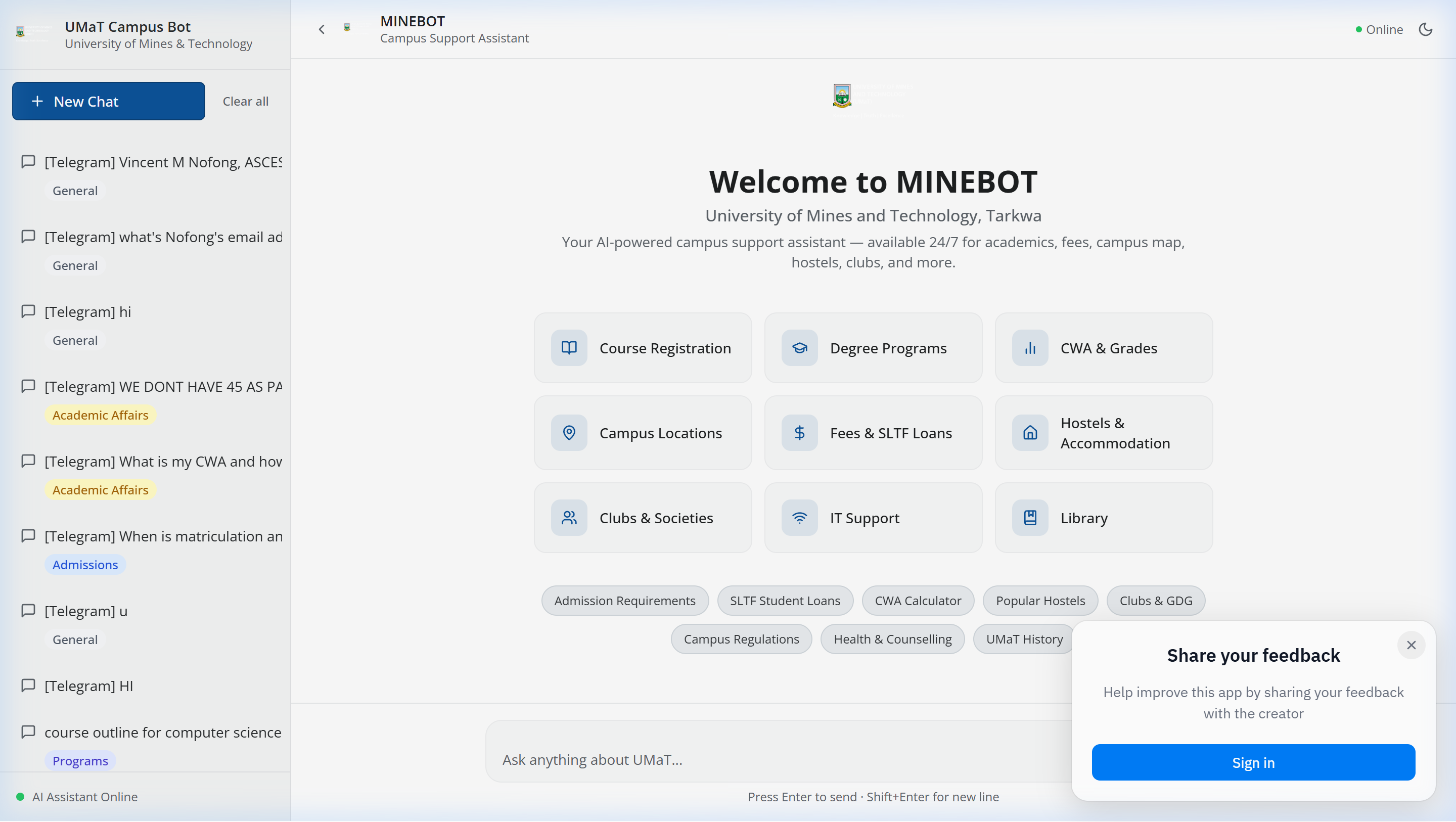The image size is (1456, 822).
Task: Select the Clubs & Societies card
Action: click(x=643, y=517)
